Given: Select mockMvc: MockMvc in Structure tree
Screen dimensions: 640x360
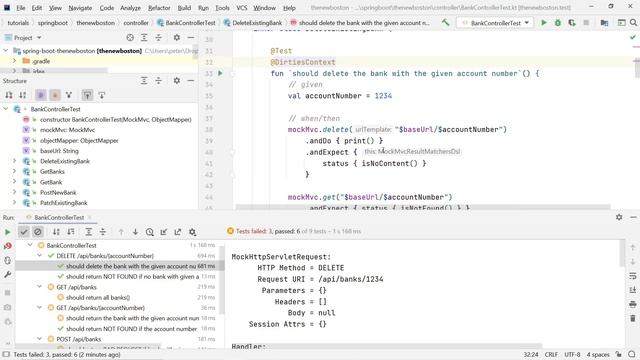Looking at the screenshot, I should pyautogui.click(x=67, y=130).
